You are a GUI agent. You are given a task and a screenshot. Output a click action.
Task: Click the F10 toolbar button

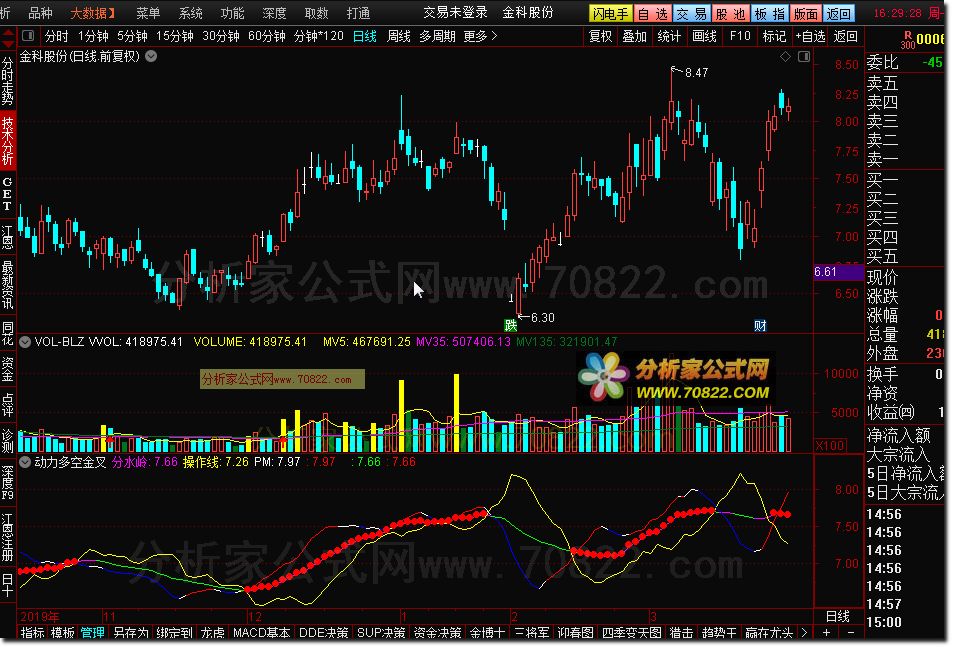740,36
